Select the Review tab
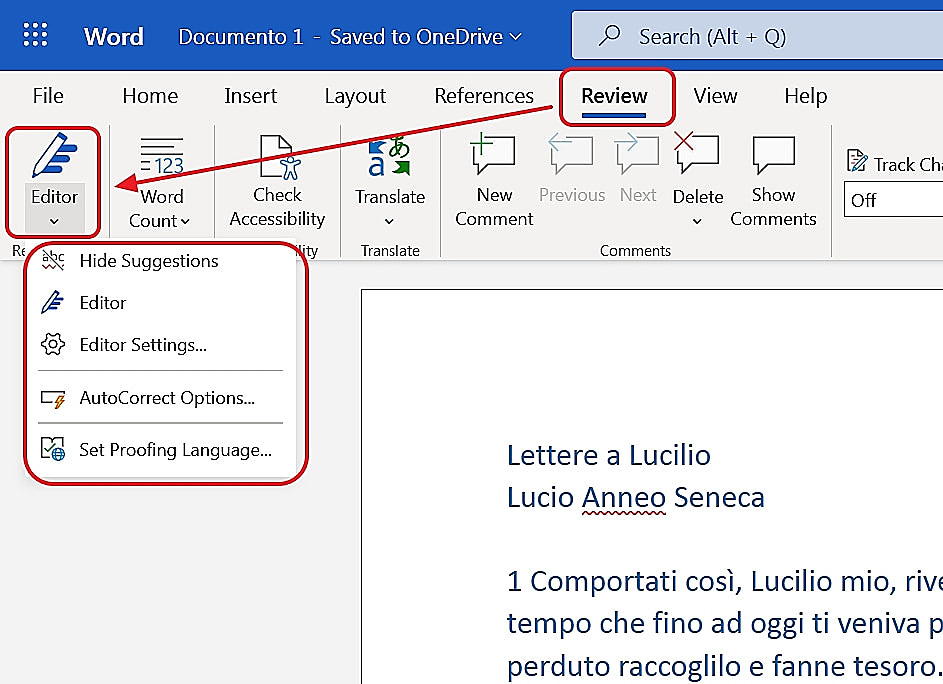Image resolution: width=943 pixels, height=684 pixels. (x=614, y=96)
